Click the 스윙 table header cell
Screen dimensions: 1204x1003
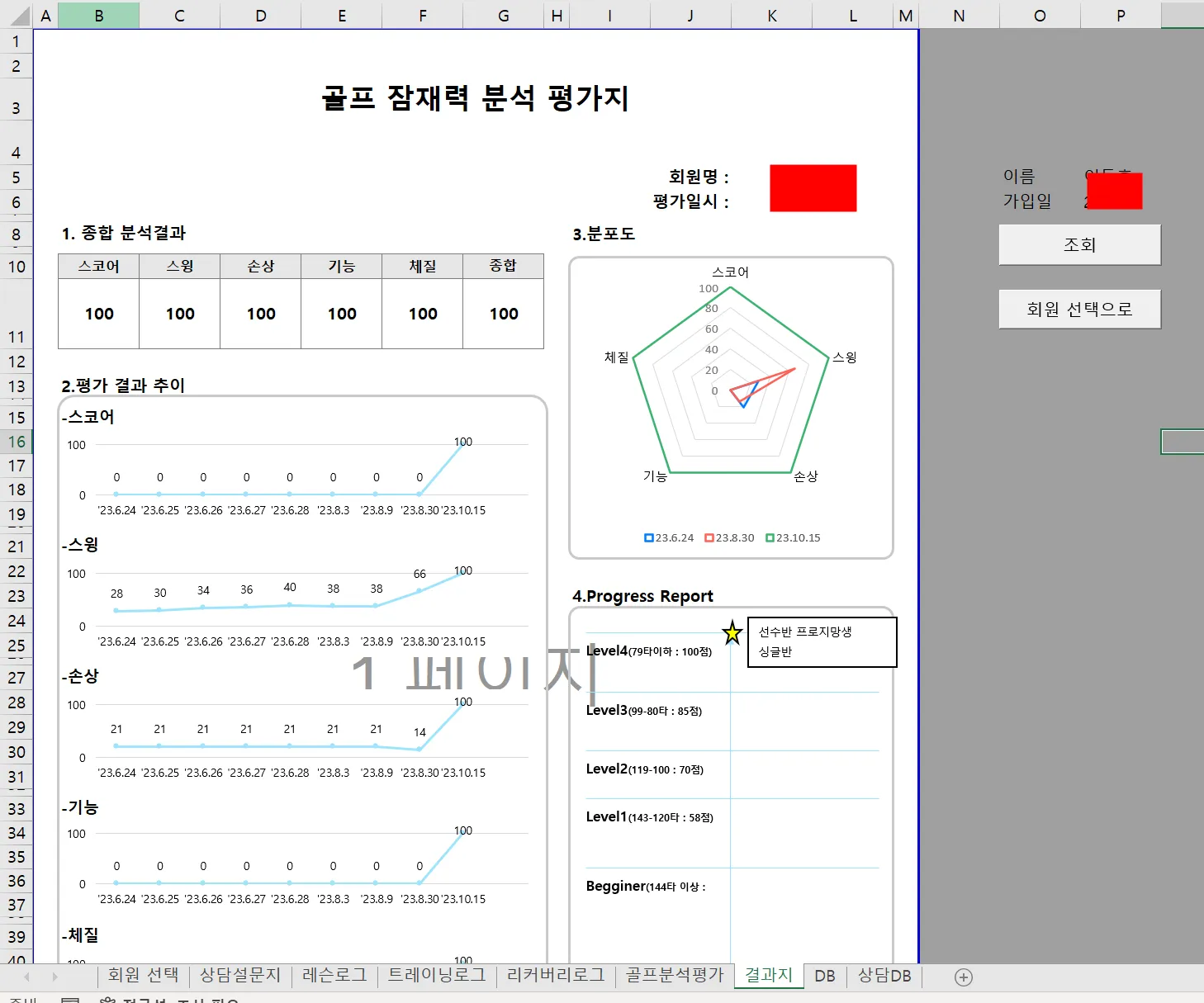(179, 266)
